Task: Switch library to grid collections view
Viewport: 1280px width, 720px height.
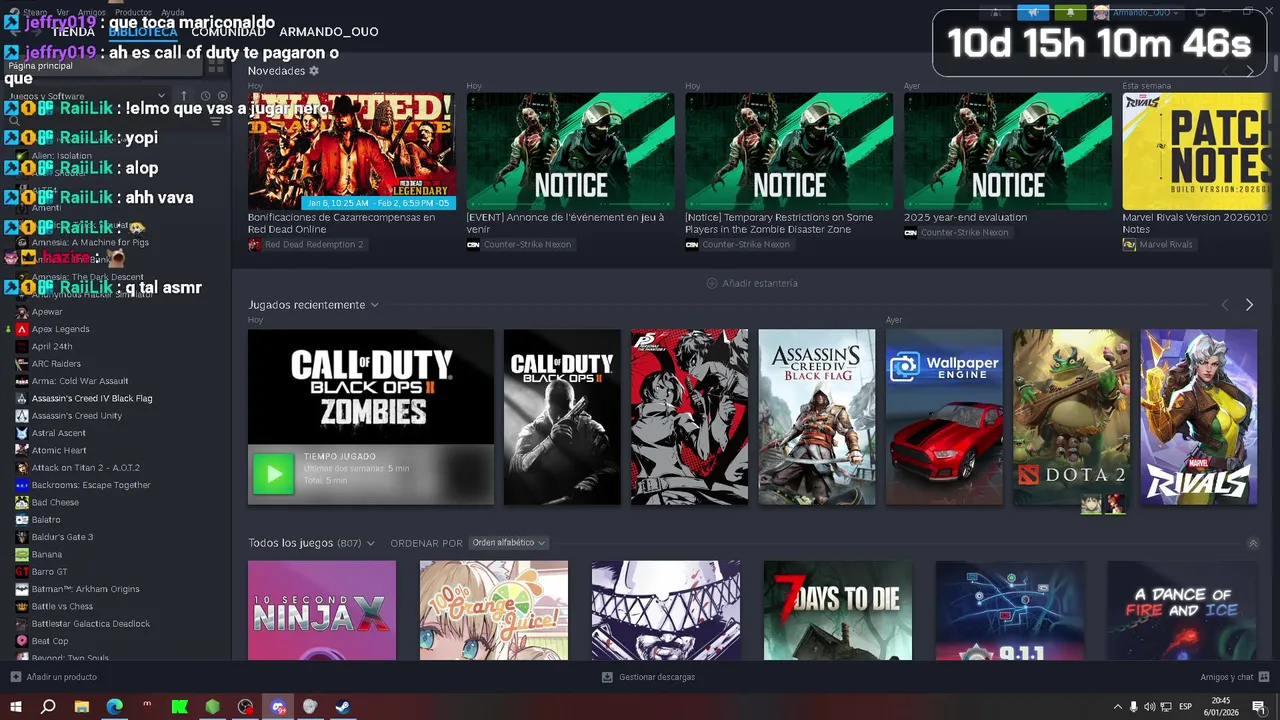Action: coord(216,66)
